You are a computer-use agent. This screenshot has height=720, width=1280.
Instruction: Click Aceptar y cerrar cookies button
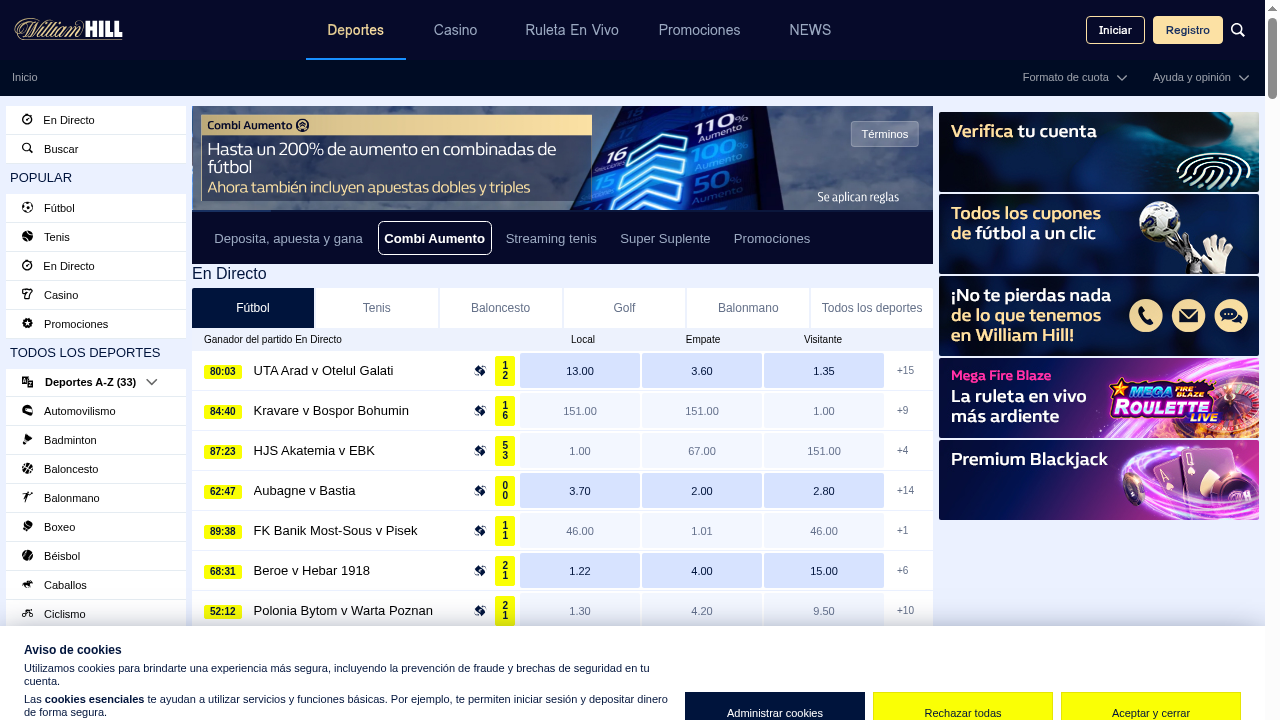pyautogui.click(x=1151, y=706)
